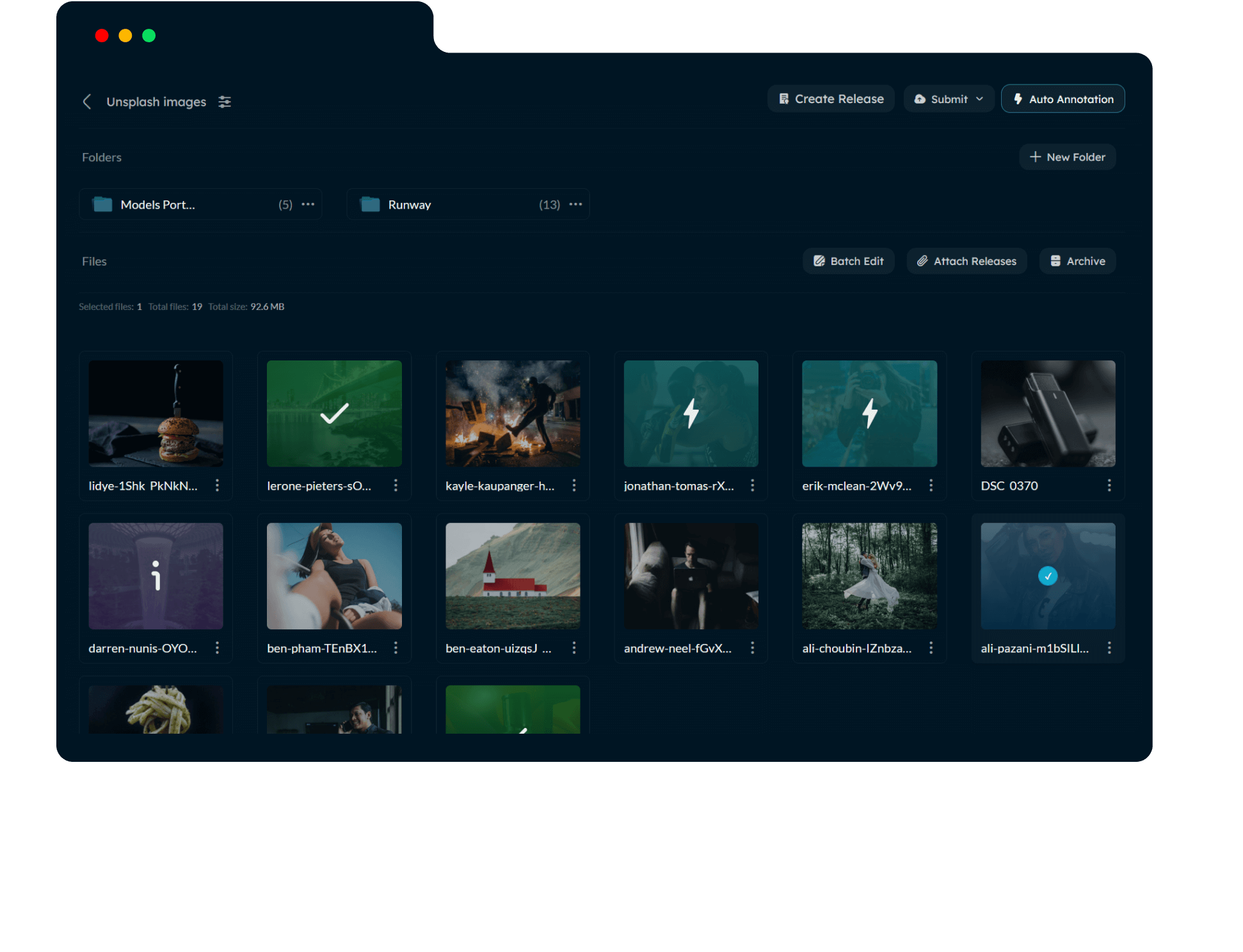This screenshot has height=952, width=1243.
Task: Click the red close window dot
Action: tap(102, 36)
